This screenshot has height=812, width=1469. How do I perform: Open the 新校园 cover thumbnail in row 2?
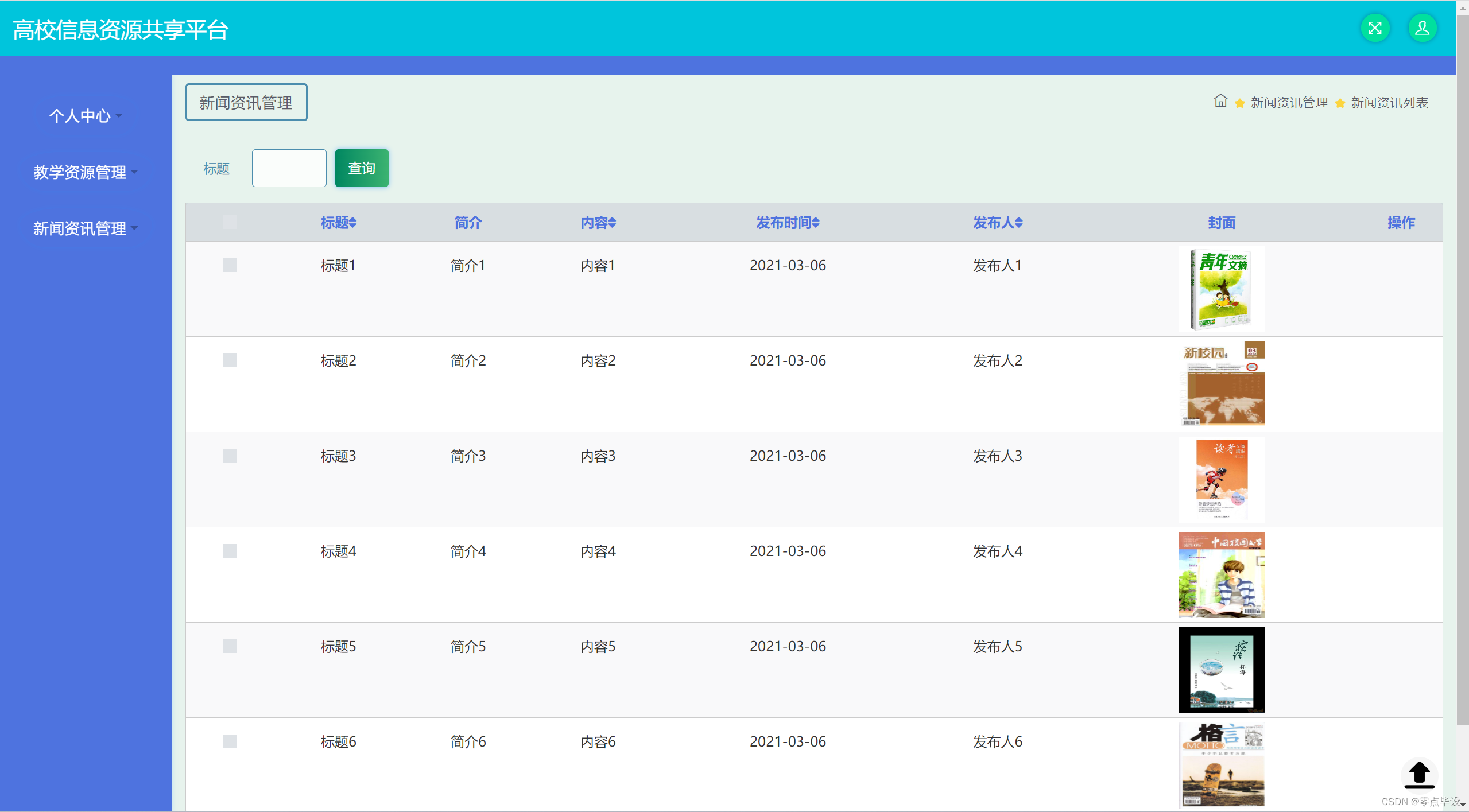[x=1222, y=384]
